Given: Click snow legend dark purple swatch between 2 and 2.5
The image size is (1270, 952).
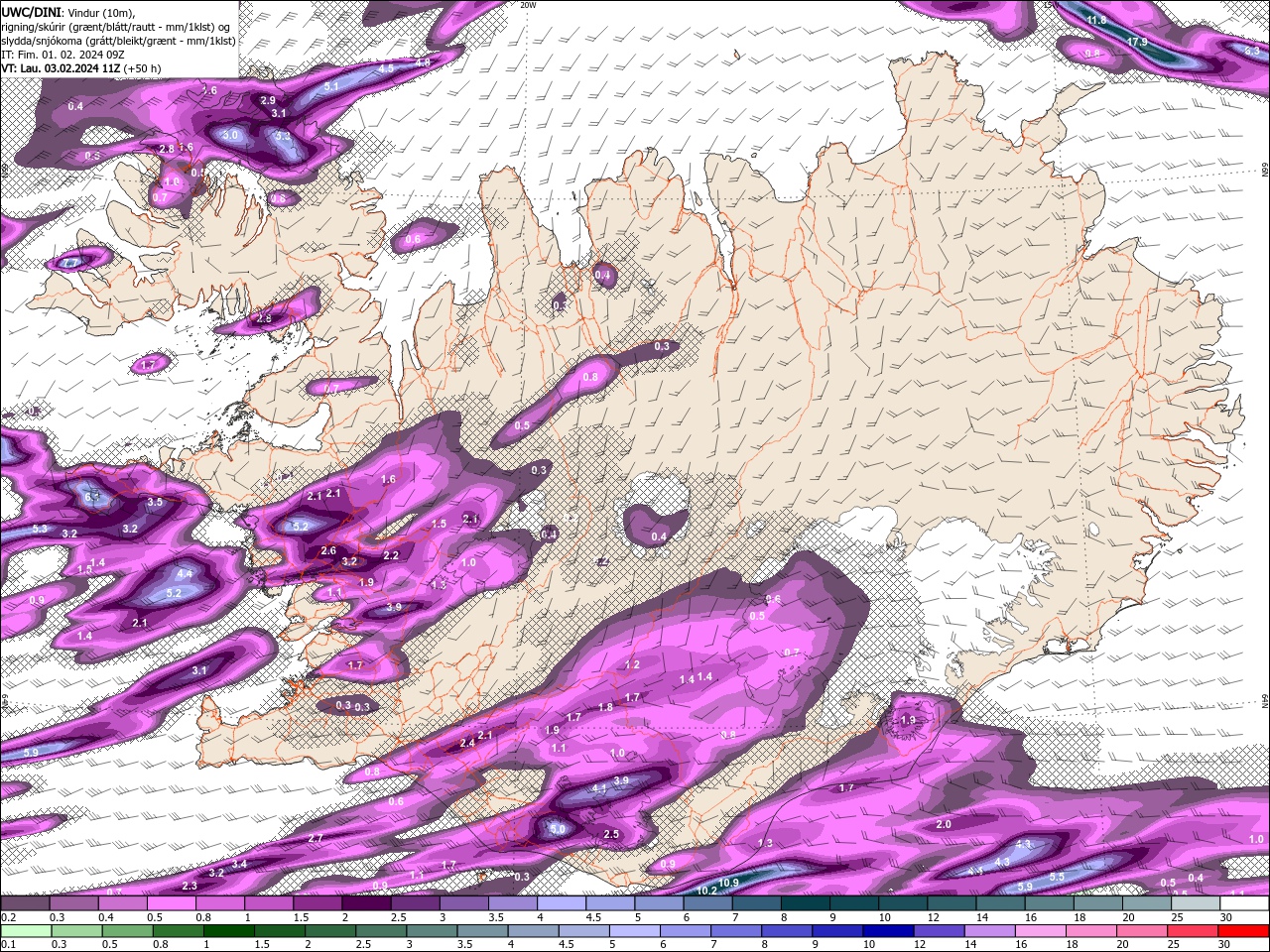Looking at the screenshot, I should point(366,903).
